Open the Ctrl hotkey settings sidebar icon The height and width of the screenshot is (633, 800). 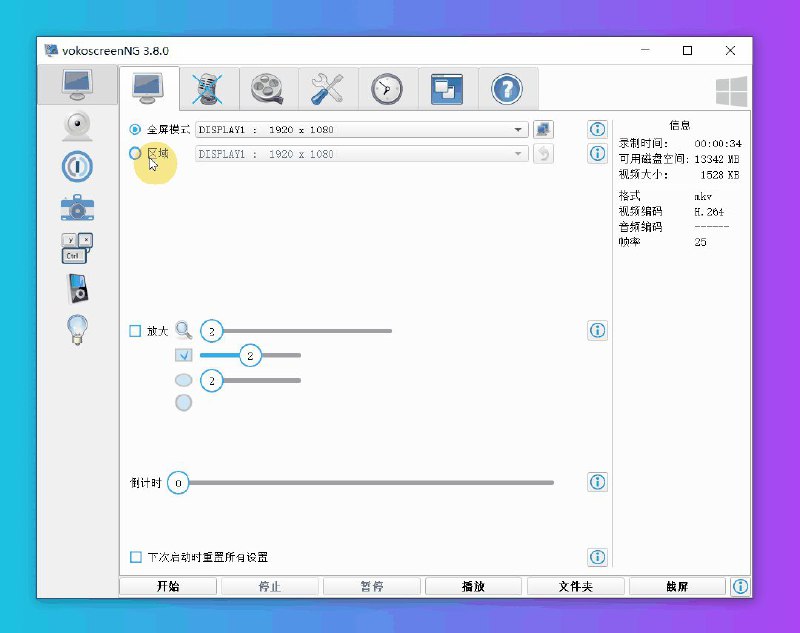click(x=77, y=247)
